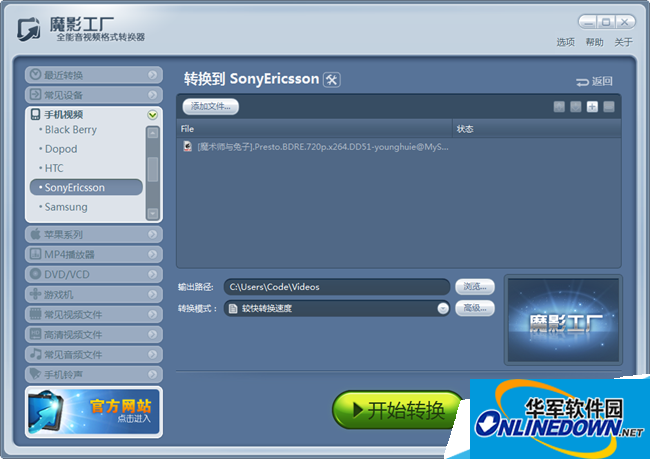Viewport: 650px width, 459px height.
Task: Open the 帮助 help menu
Action: point(594,42)
